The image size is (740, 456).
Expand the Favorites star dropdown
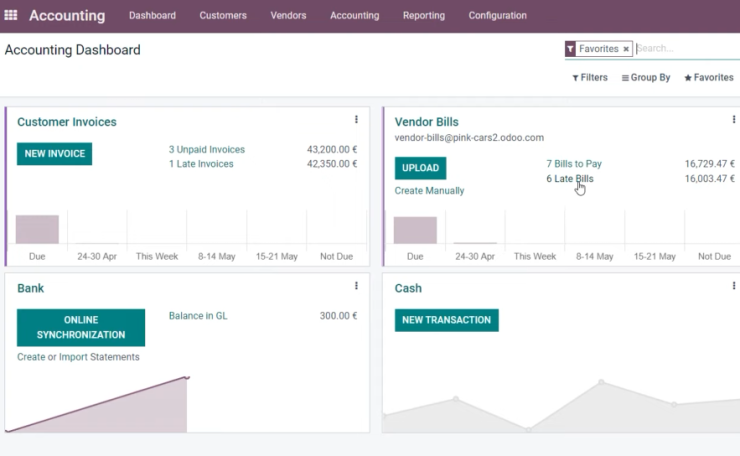pos(709,77)
